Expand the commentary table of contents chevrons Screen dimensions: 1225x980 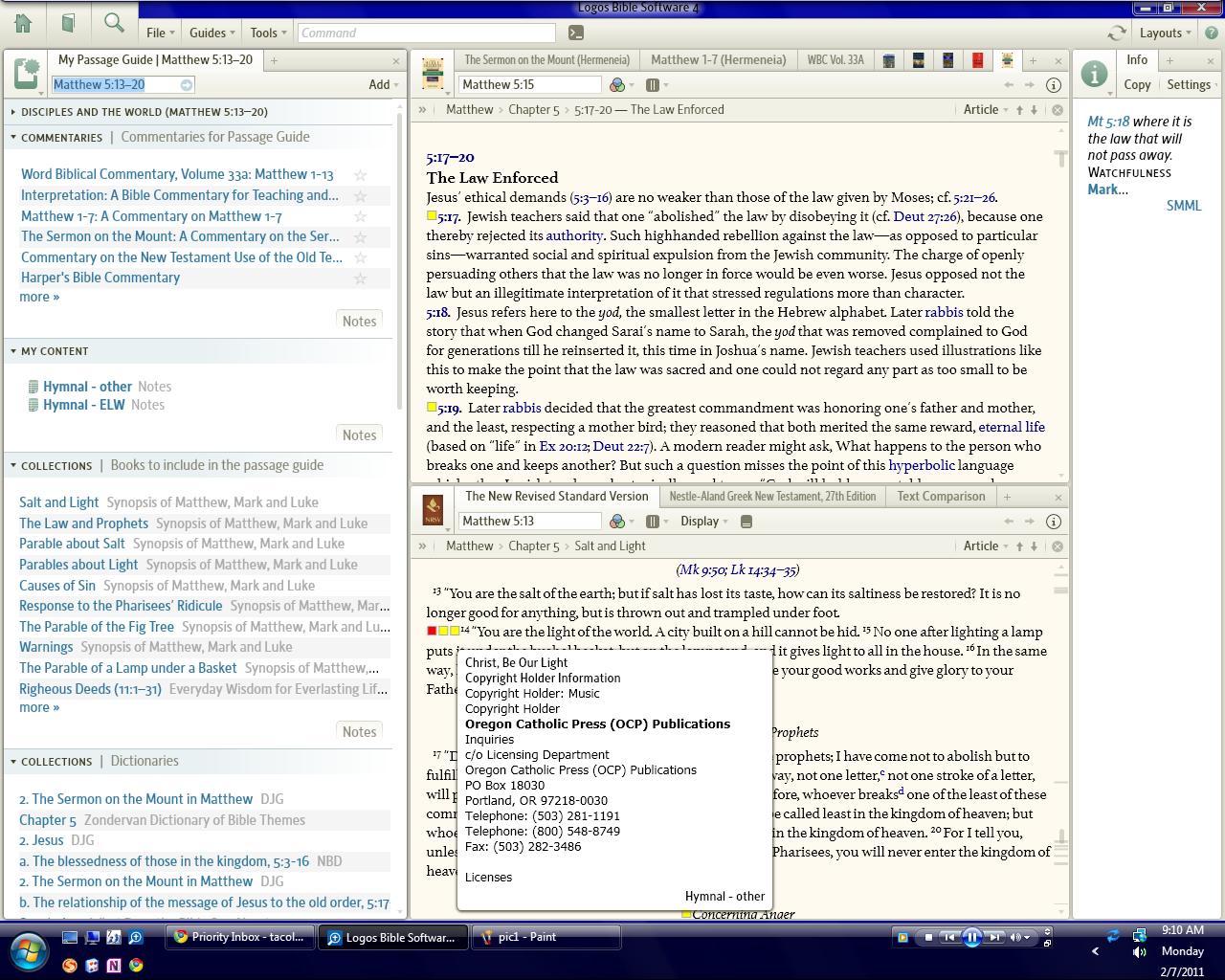422,110
